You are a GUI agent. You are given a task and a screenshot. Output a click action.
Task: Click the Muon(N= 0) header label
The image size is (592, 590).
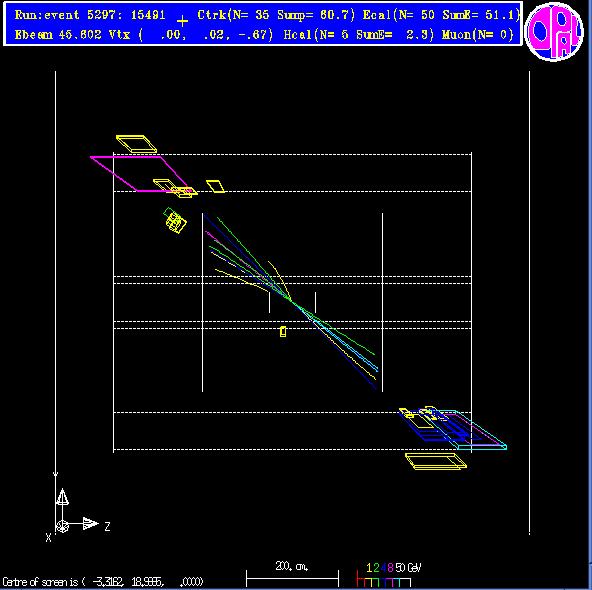pyautogui.click(x=478, y=35)
